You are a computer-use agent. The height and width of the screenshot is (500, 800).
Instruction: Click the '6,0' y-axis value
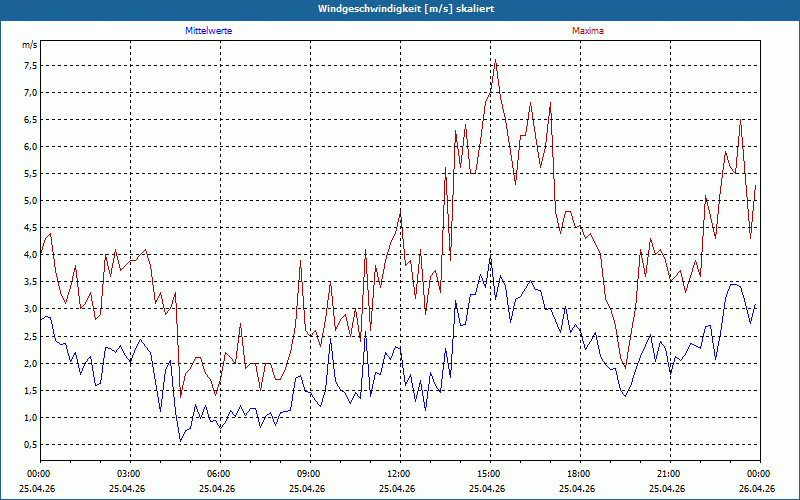coord(30,146)
